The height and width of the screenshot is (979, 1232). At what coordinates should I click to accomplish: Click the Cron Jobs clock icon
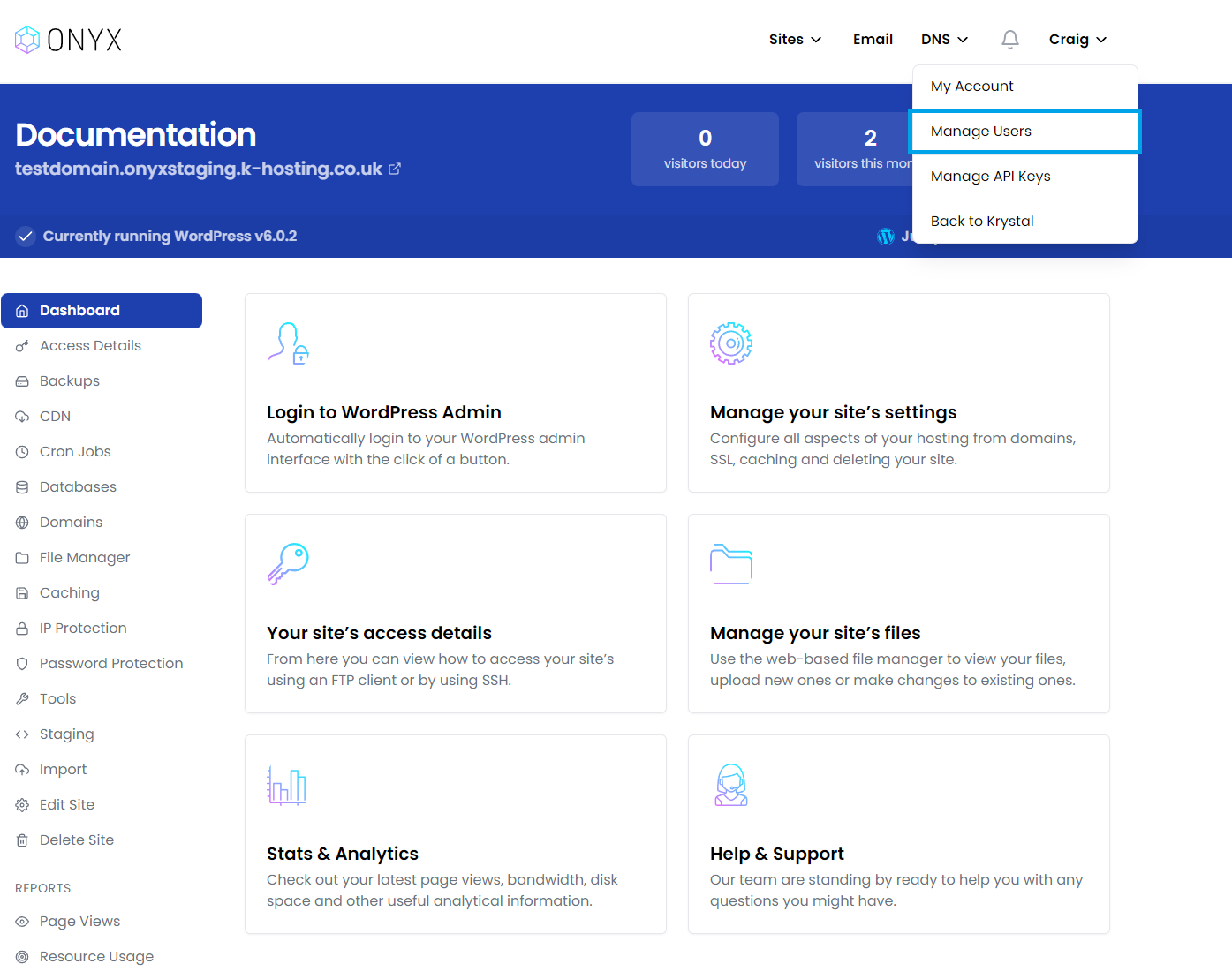[x=22, y=452]
